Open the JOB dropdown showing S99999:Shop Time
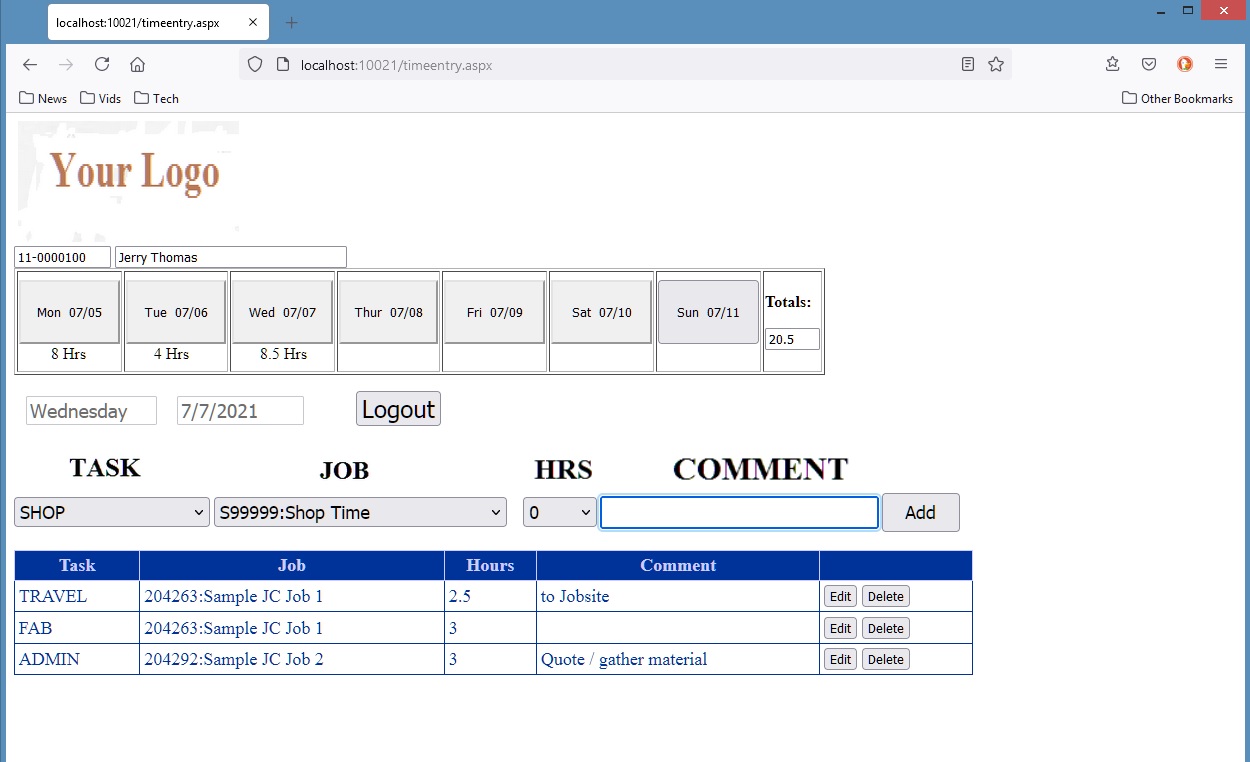1250x762 pixels. 360,512
